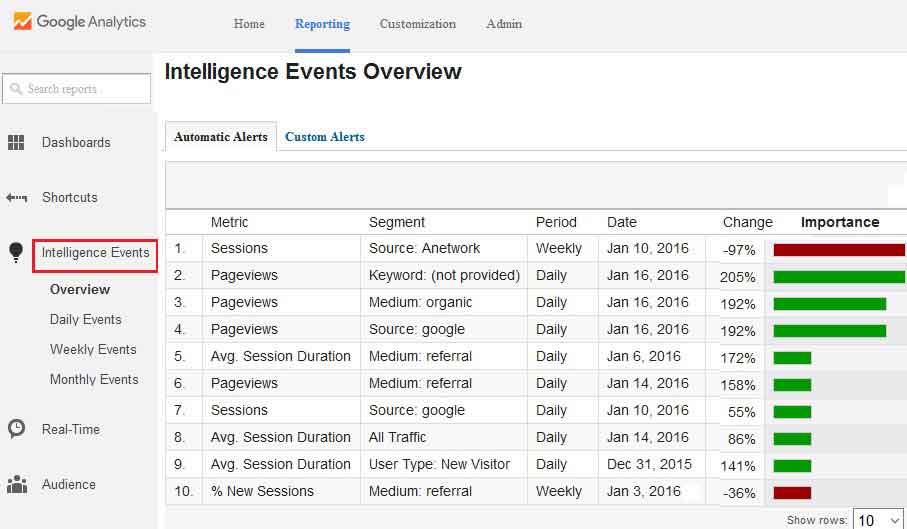907x529 pixels.
Task: Switch to the Custom Alerts tab
Action: coord(325,137)
